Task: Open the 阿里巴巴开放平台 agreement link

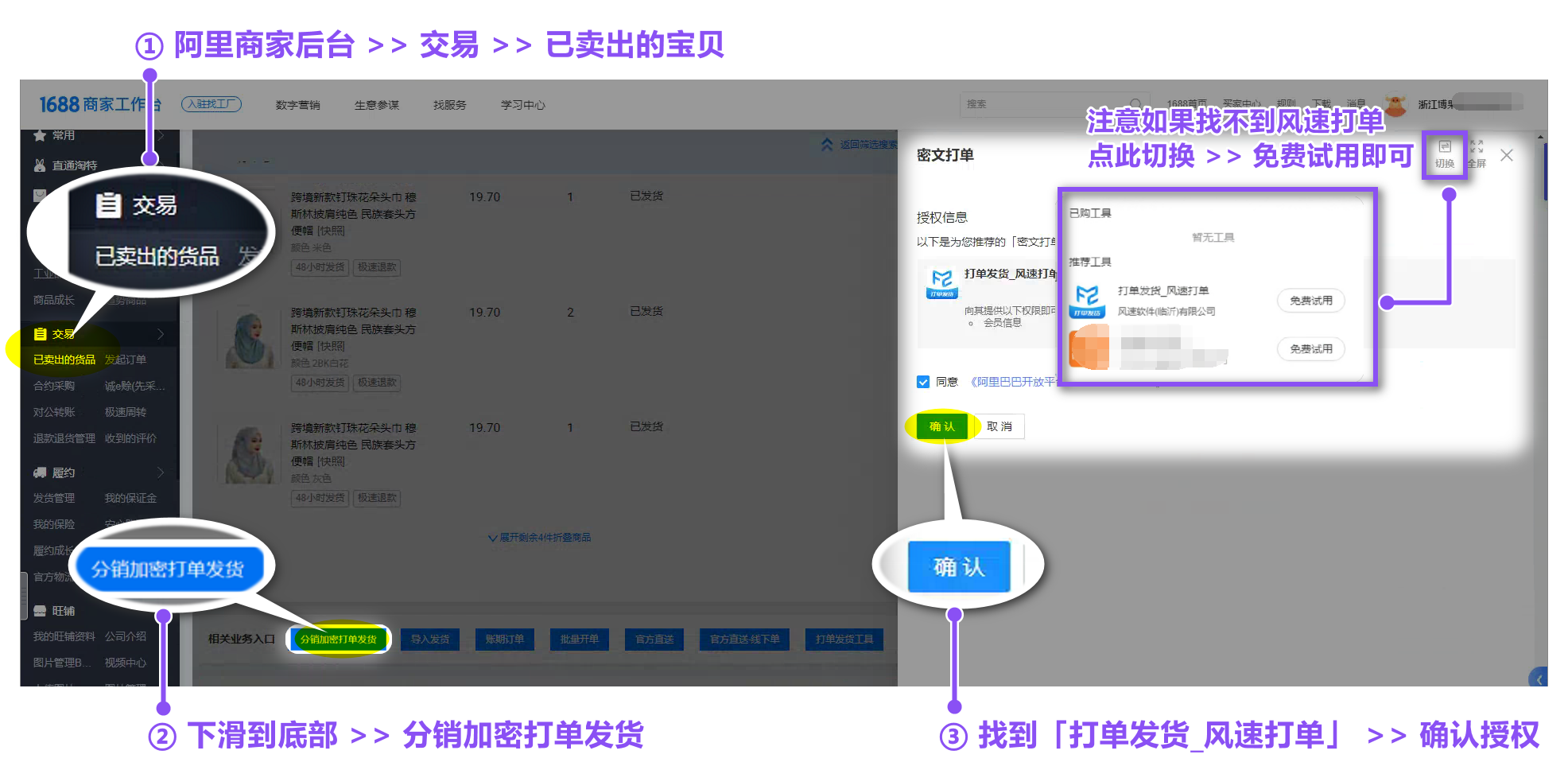Action: coord(1014,382)
